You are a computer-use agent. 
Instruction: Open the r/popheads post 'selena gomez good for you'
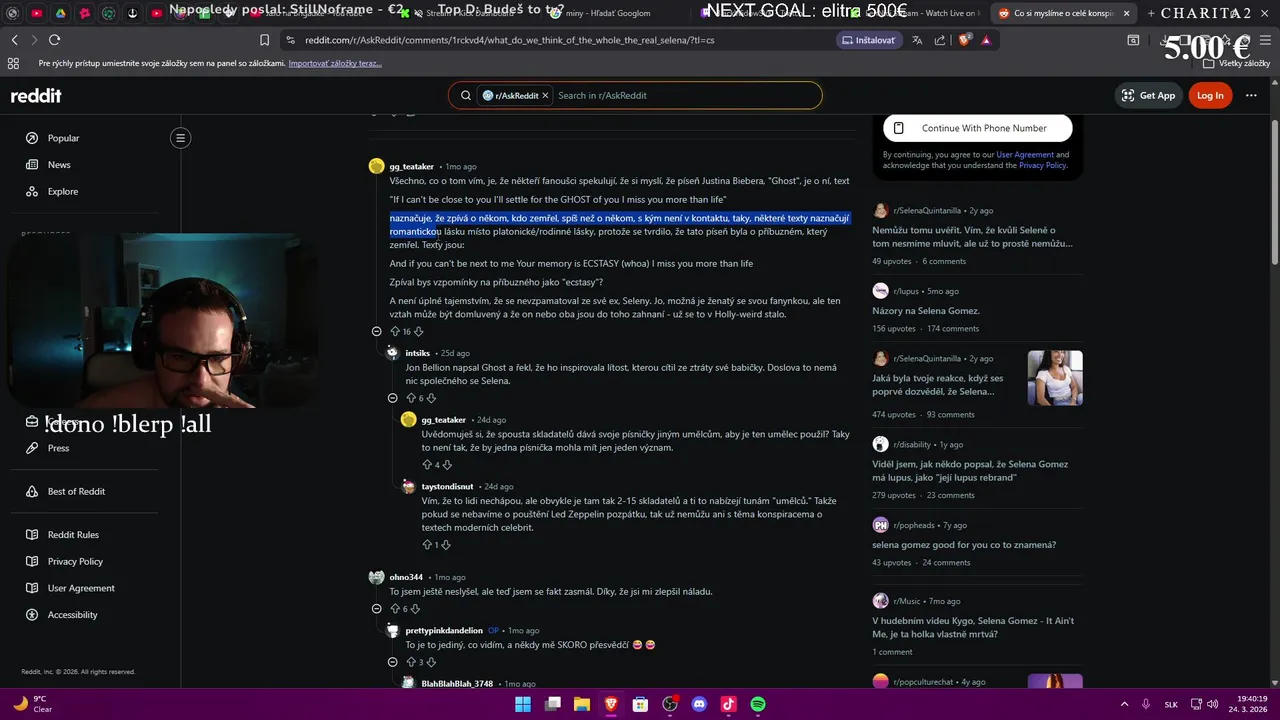tap(964, 545)
